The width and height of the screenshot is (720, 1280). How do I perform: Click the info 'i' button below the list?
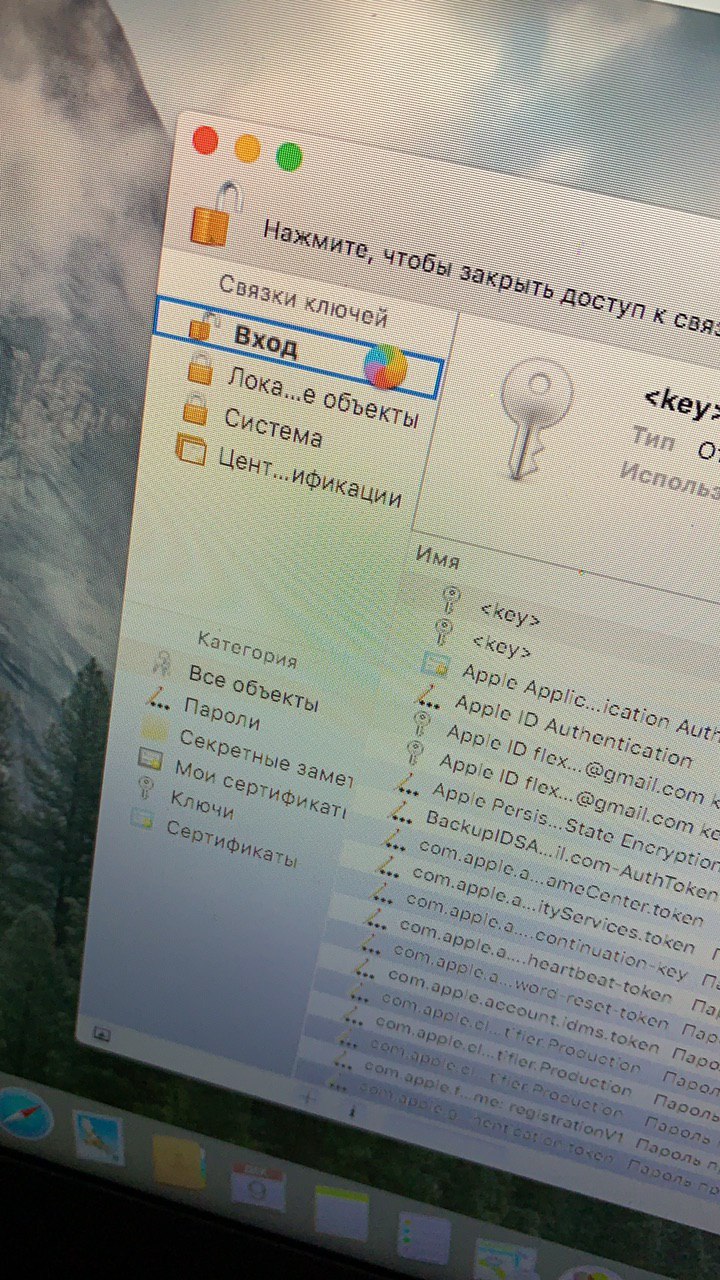click(x=351, y=1110)
